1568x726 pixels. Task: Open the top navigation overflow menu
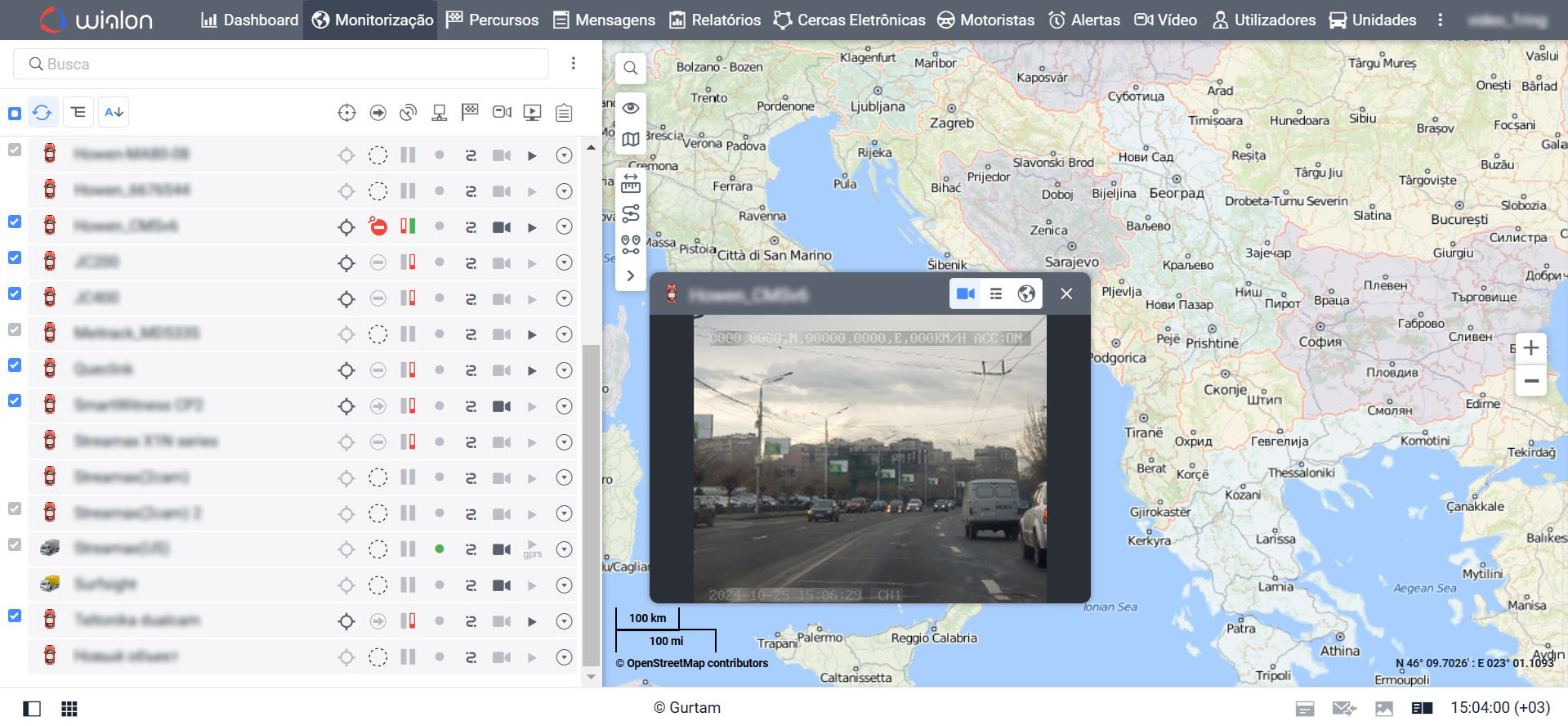pyautogui.click(x=1440, y=20)
